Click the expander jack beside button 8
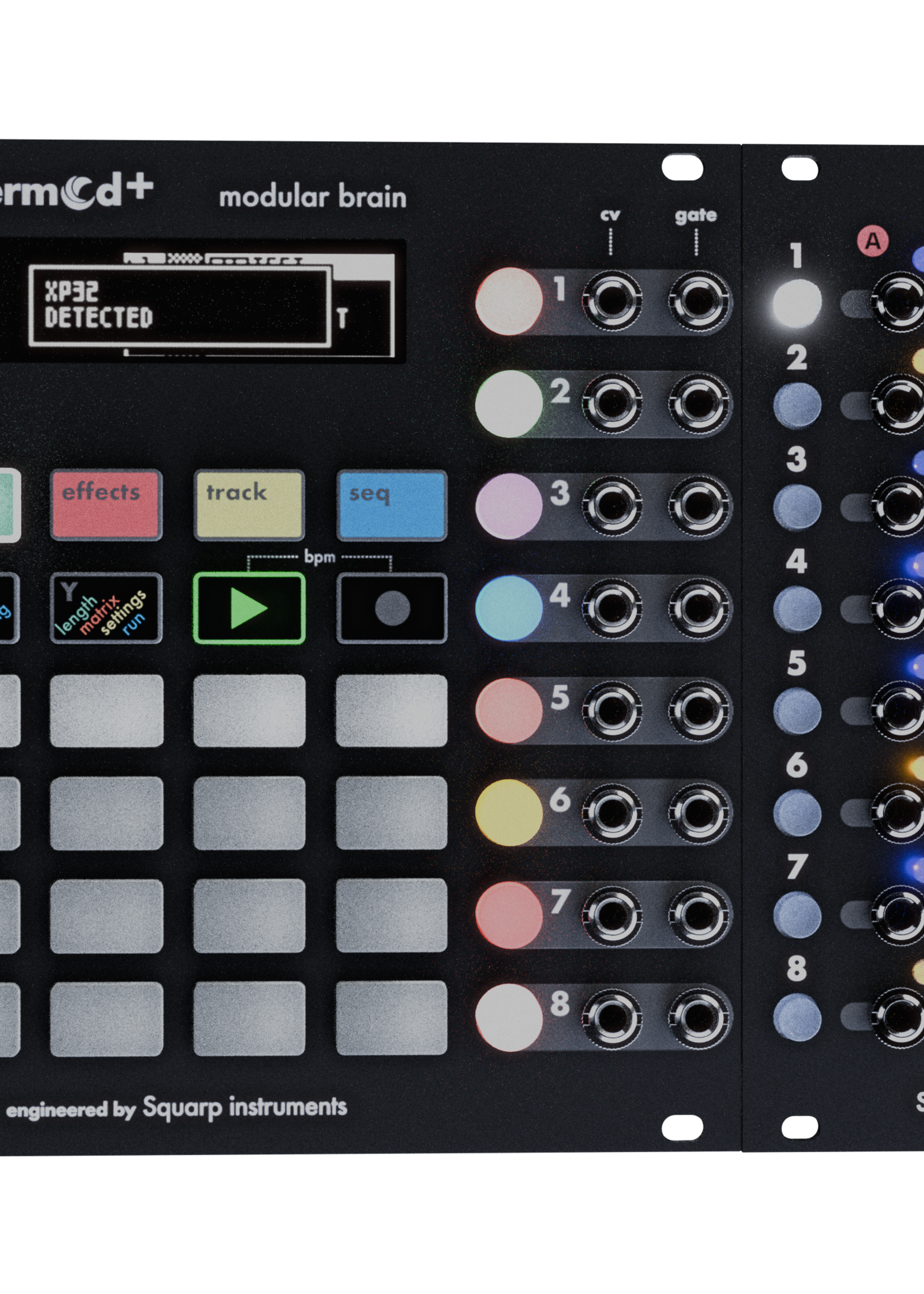 click(899, 1017)
